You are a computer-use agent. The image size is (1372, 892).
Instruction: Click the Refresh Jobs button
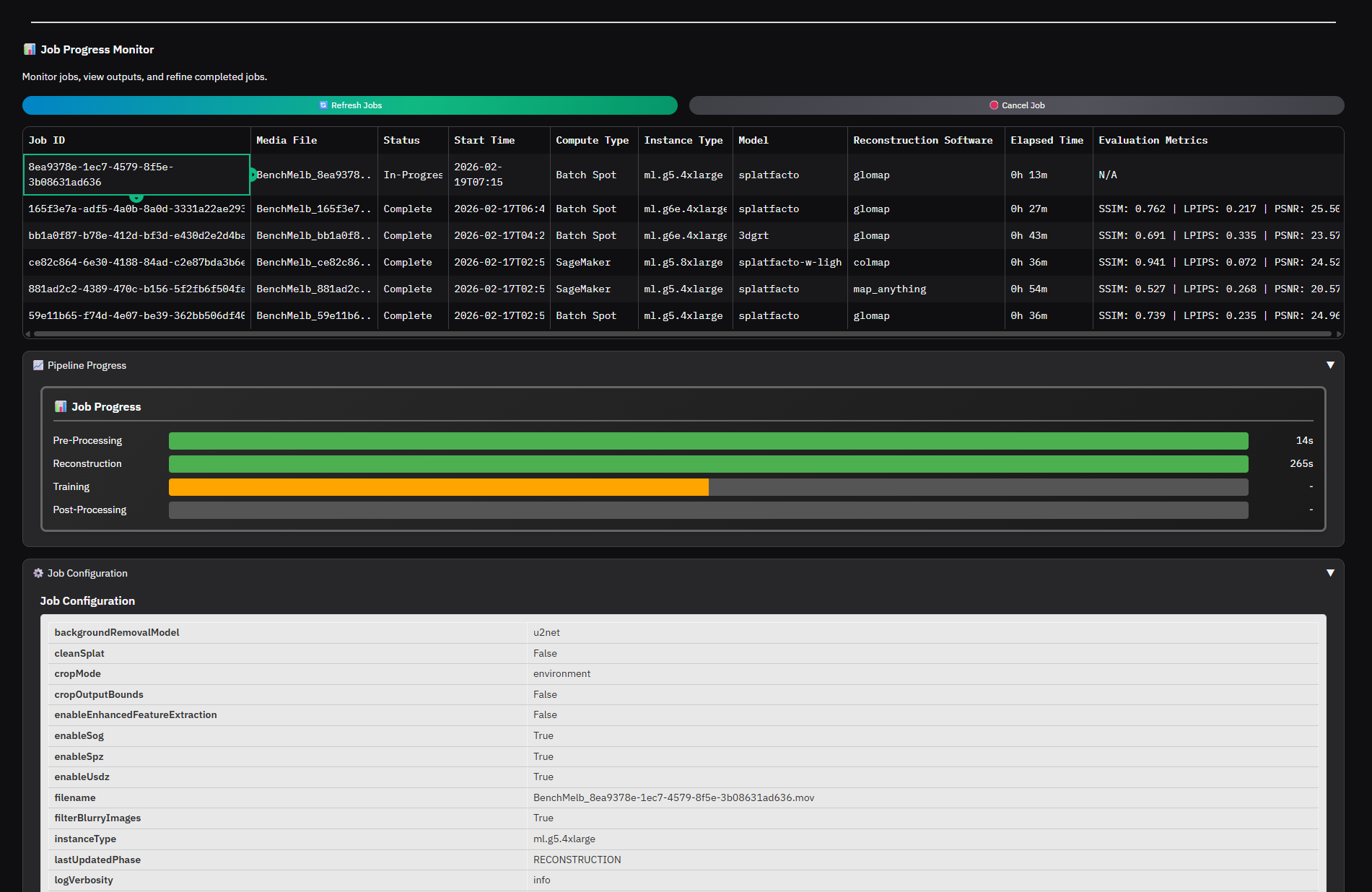tap(349, 105)
